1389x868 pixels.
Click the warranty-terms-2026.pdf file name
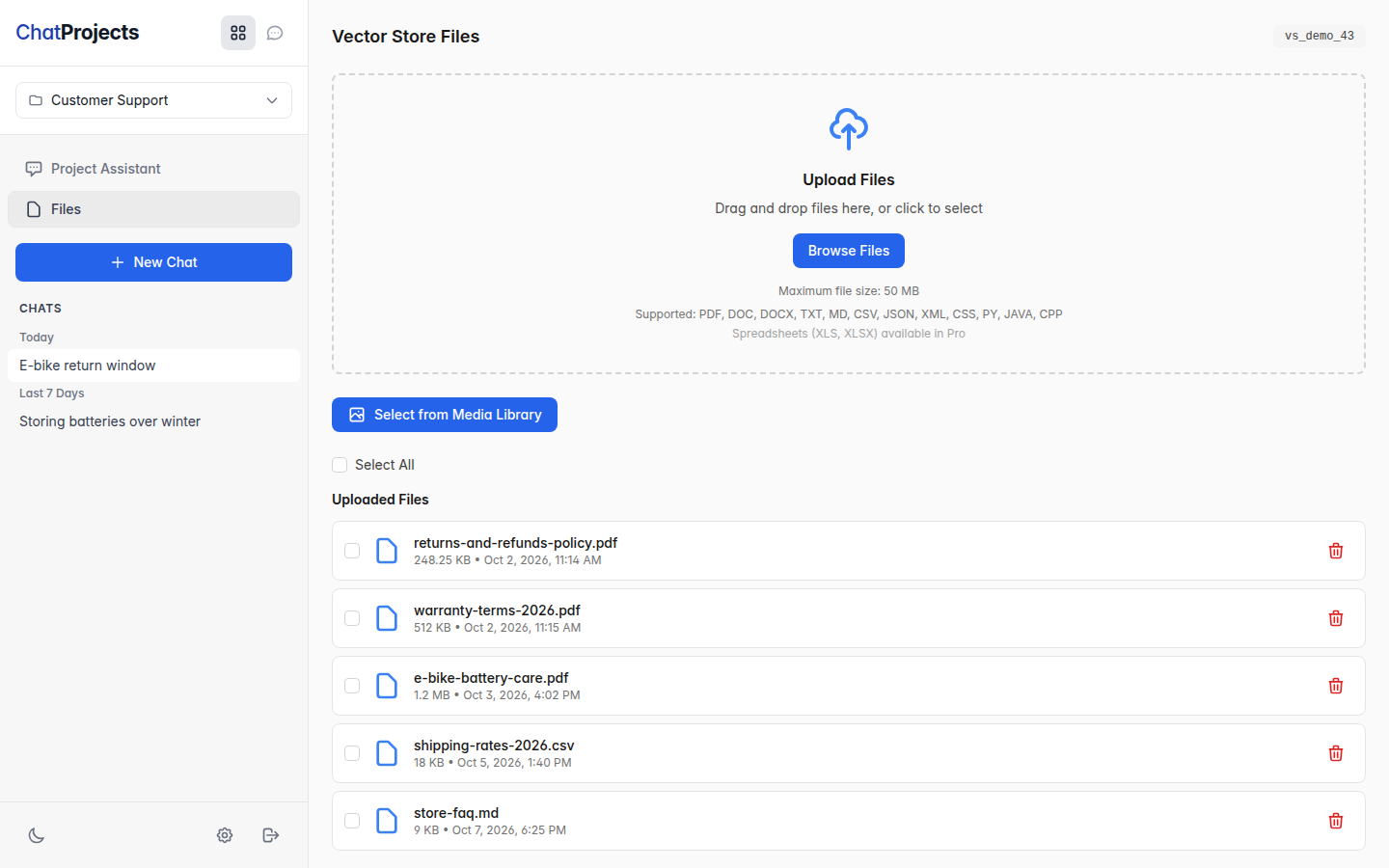coord(497,610)
